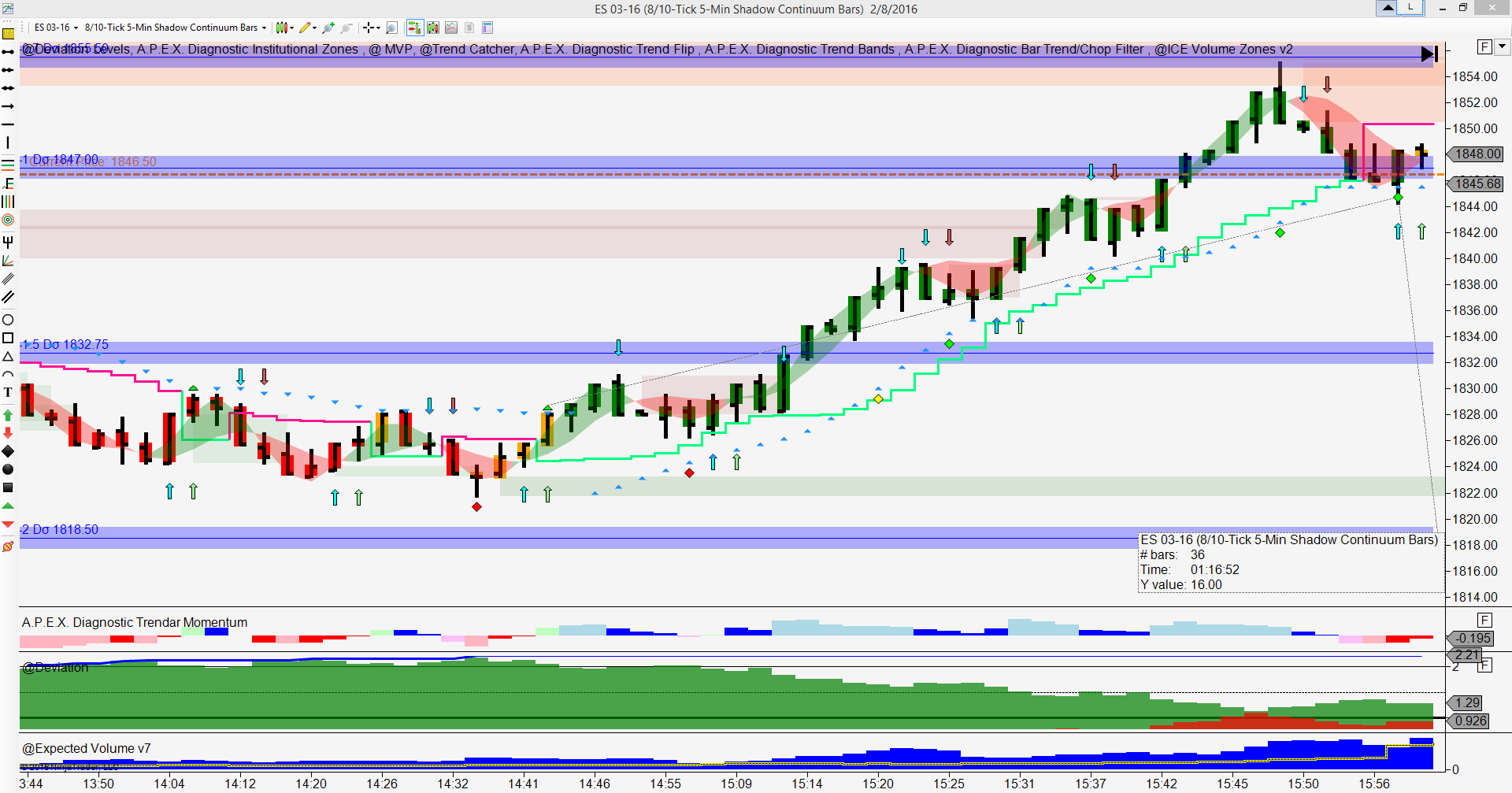
Task: Click the 1848.00 price marker on axis
Action: click(1477, 154)
